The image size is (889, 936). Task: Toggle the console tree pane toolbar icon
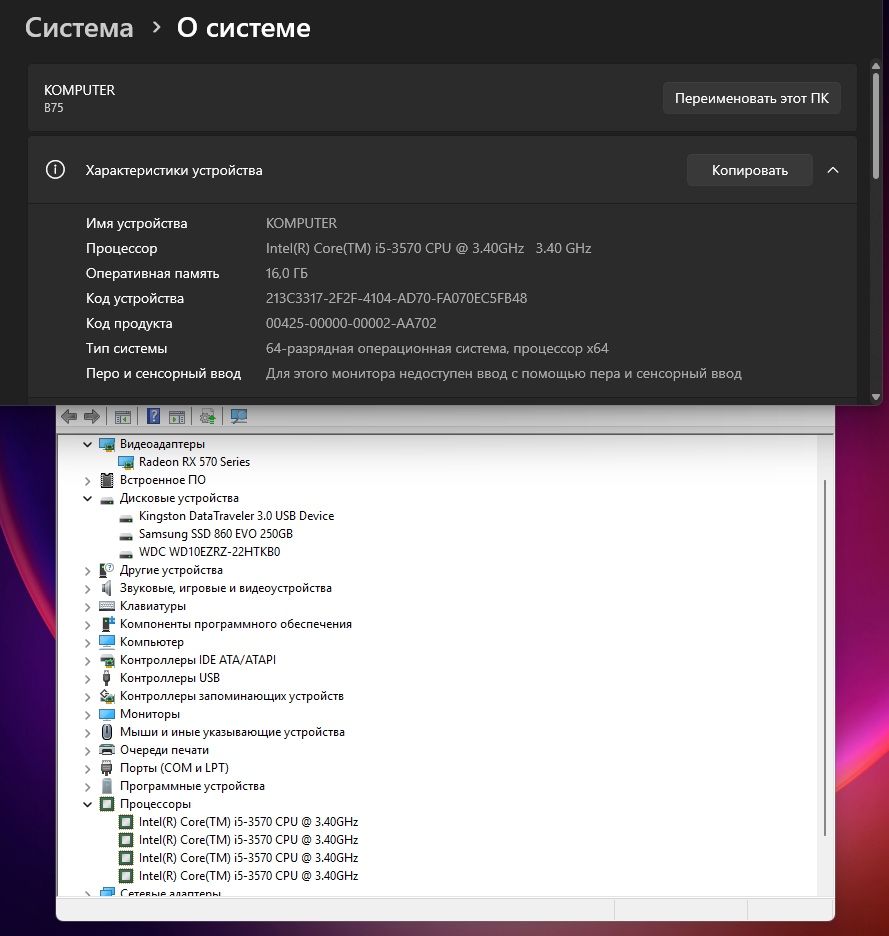point(123,417)
